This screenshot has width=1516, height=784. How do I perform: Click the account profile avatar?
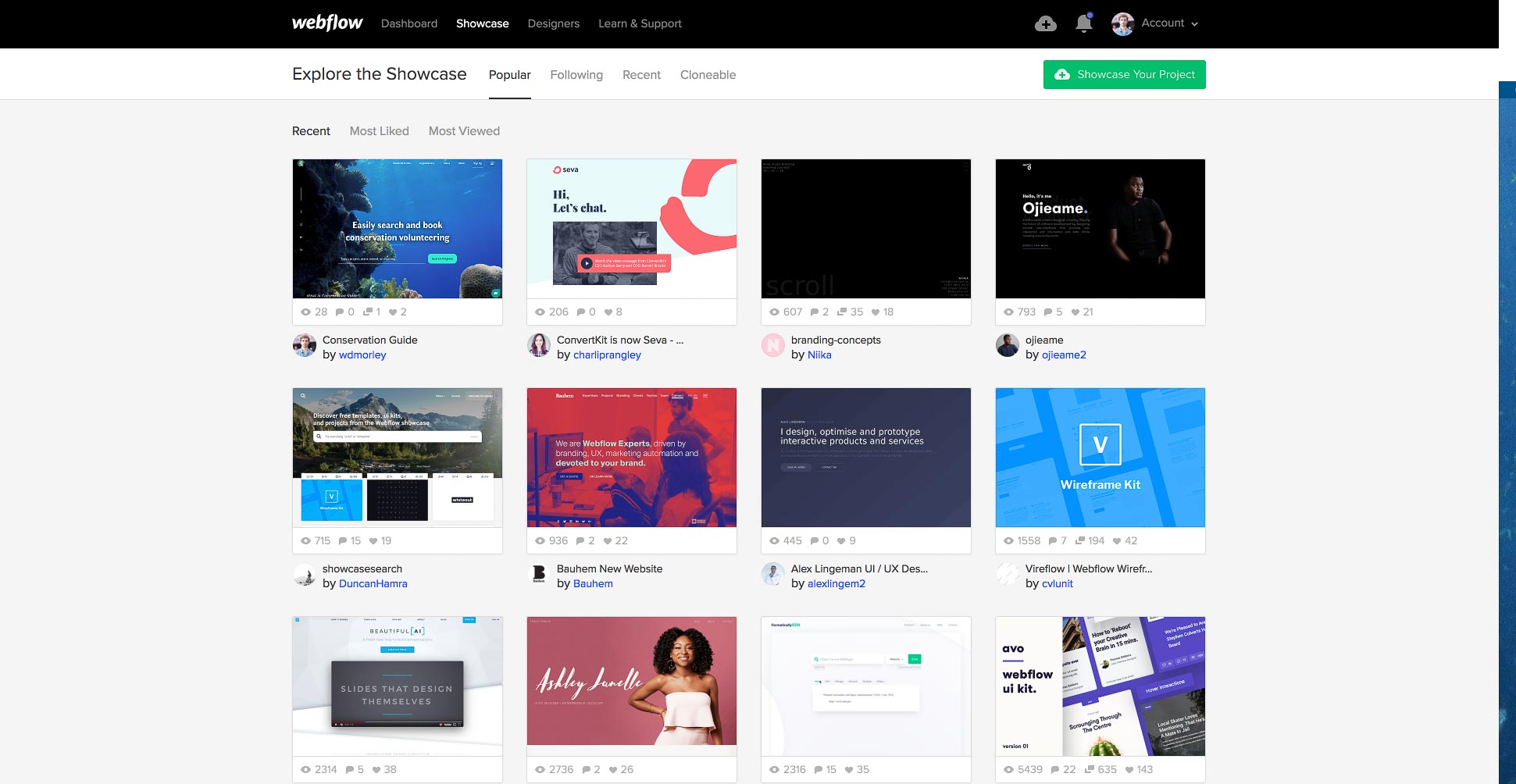(x=1122, y=24)
